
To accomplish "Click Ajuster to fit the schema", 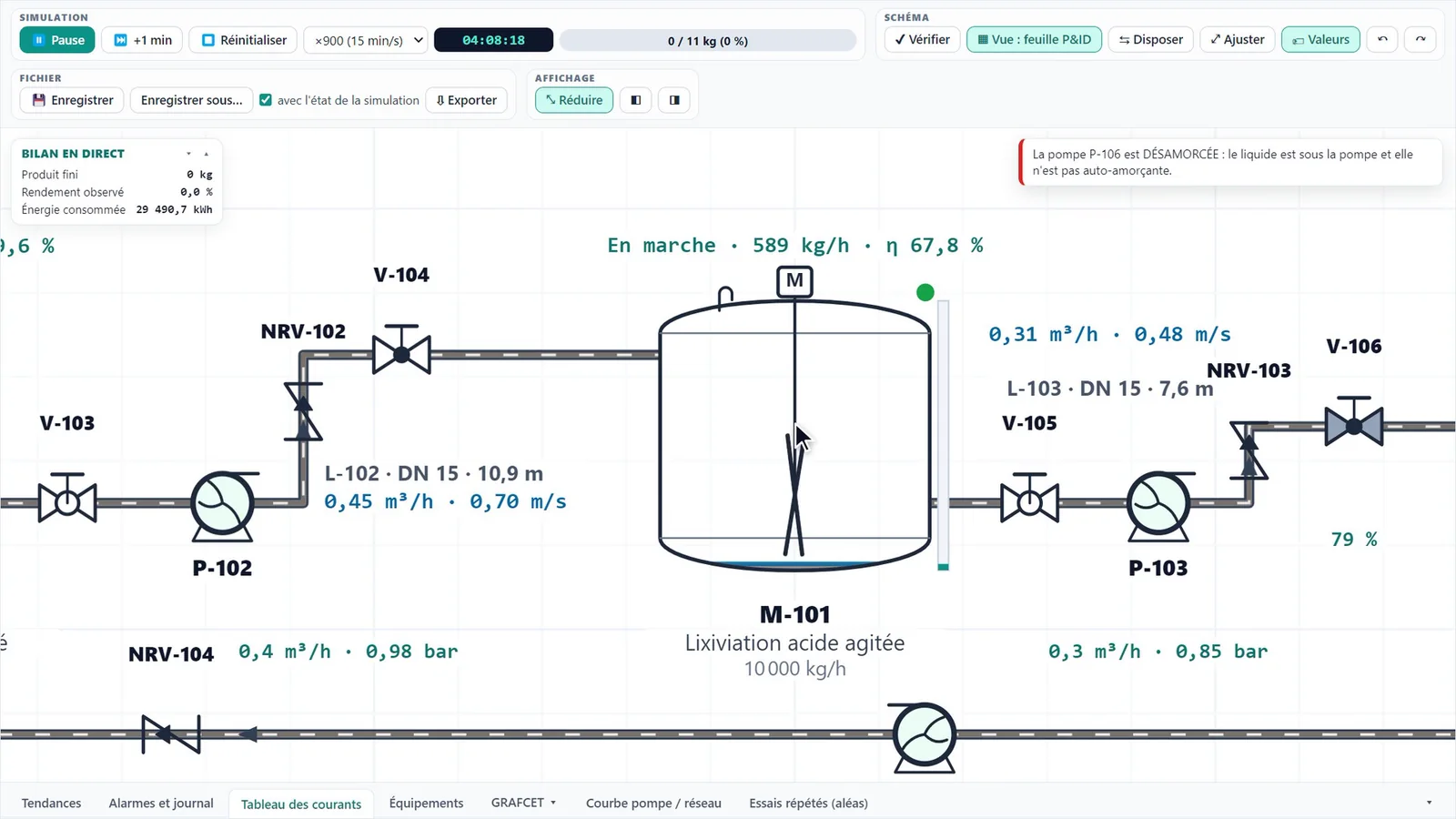I will [1238, 39].
